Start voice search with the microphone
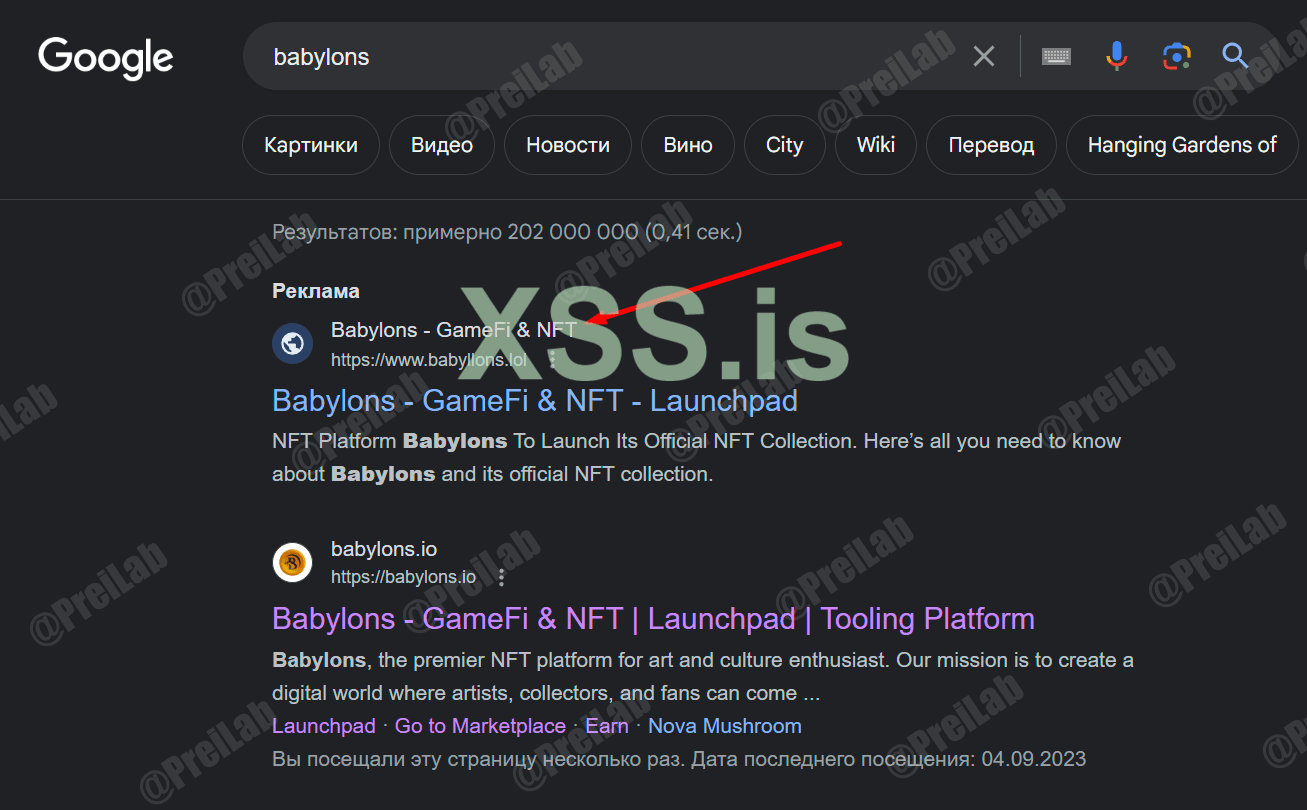1307x810 pixels. [1116, 57]
